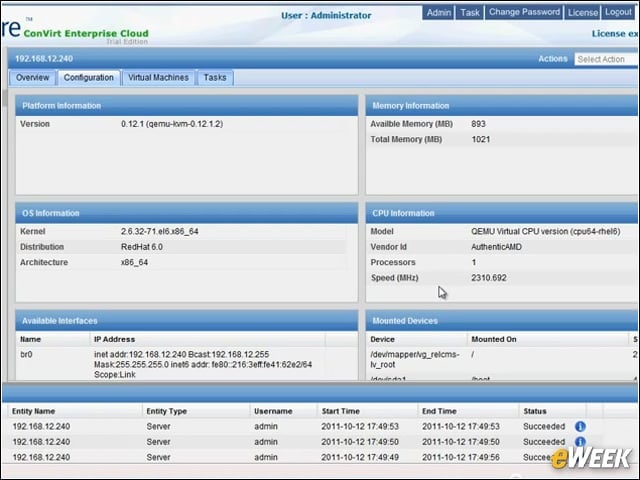Open info icon for 17:49:53 task row
640x480 pixels.
click(x=580, y=427)
